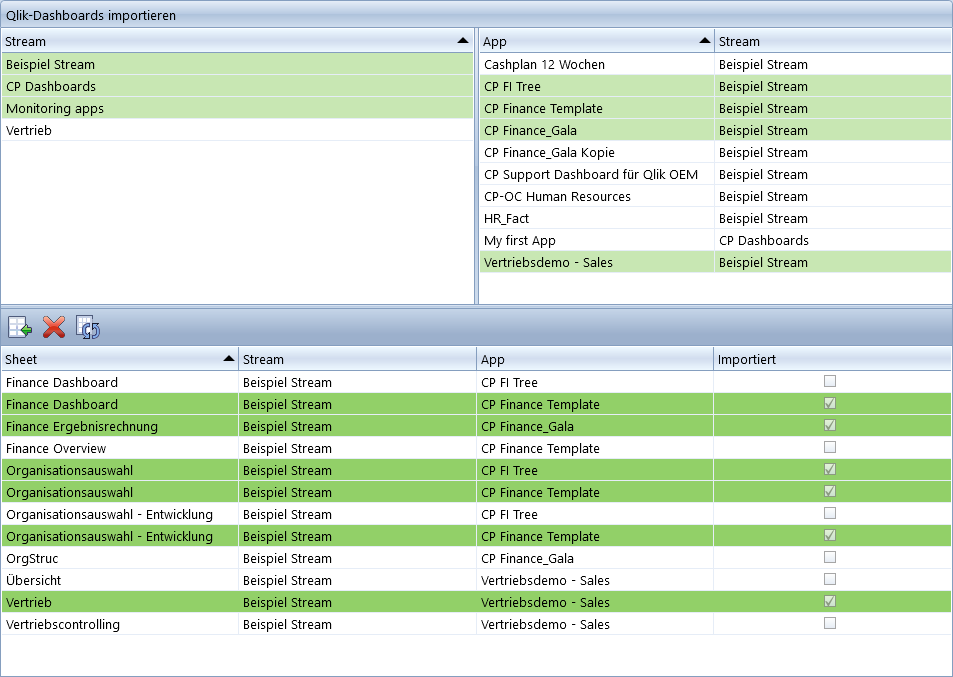Select Vertrieb in the stream list
Viewport: 953px width, 677px height.
click(237, 130)
